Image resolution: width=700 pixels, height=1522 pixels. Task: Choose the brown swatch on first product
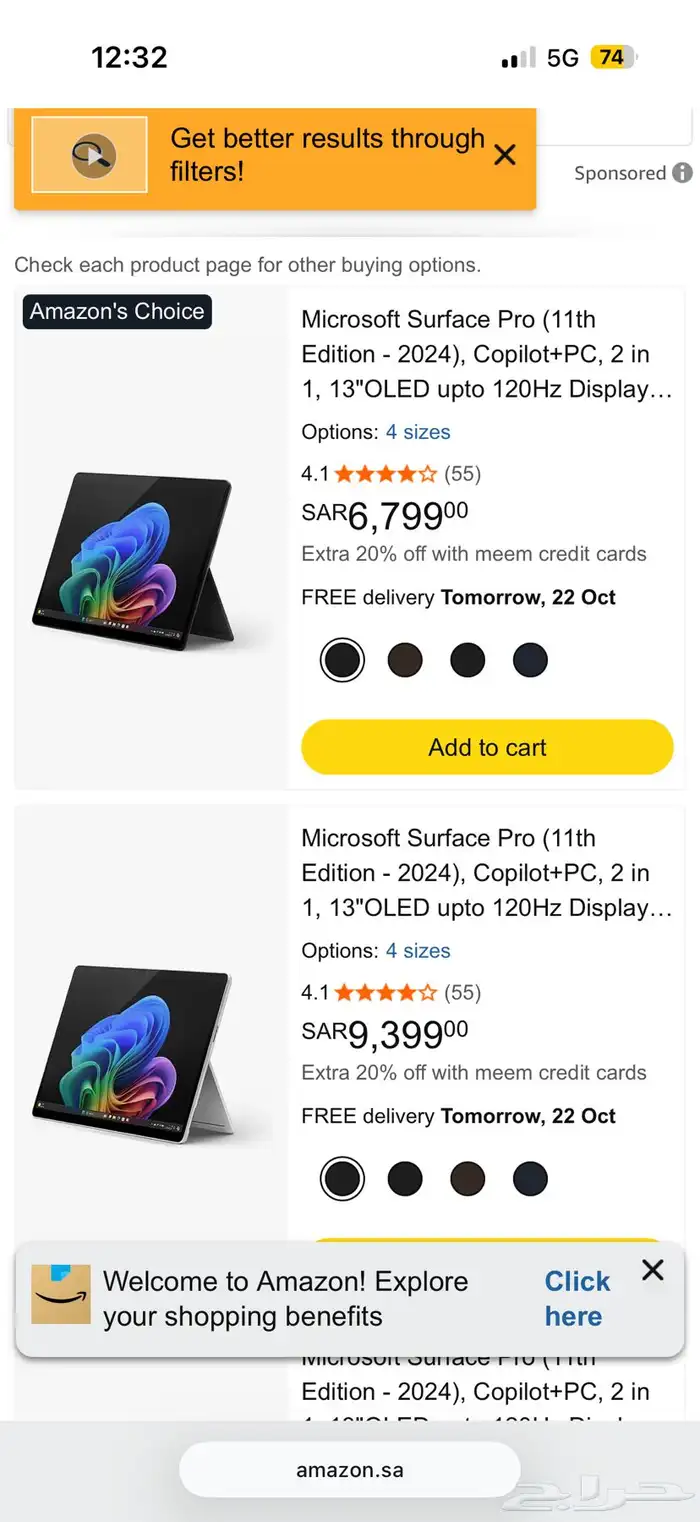[x=405, y=660]
